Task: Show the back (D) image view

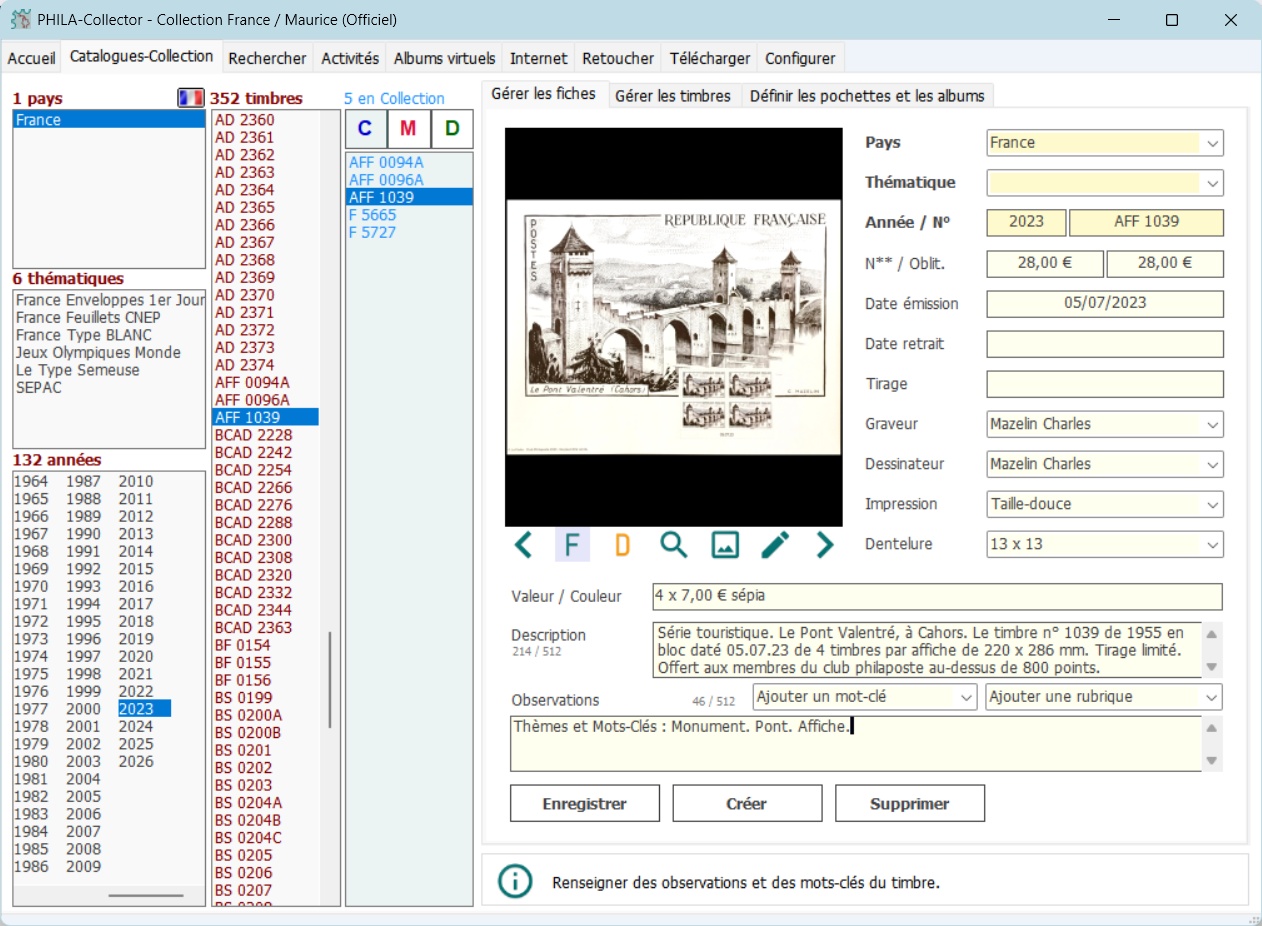Action: (x=622, y=545)
